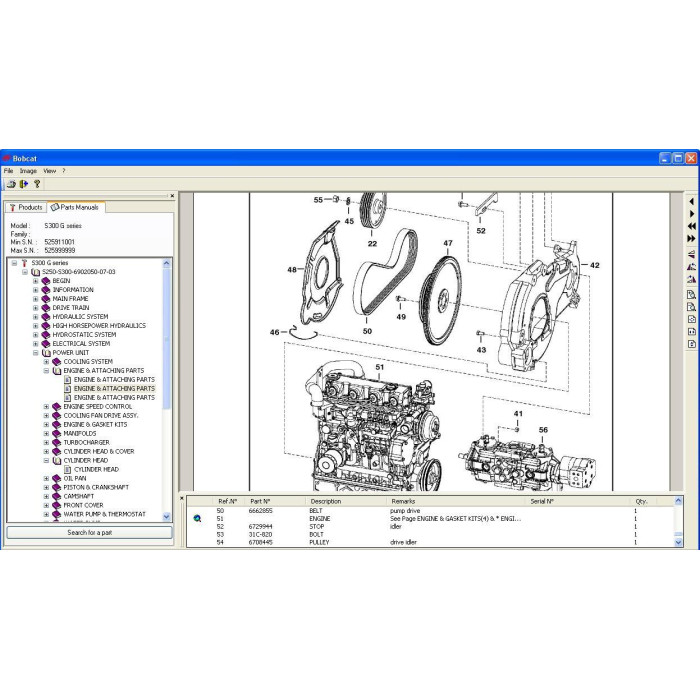Select the PISTON & CRANKSHAFT entry
Viewport: 700px width, 700px height.
(x=96, y=488)
